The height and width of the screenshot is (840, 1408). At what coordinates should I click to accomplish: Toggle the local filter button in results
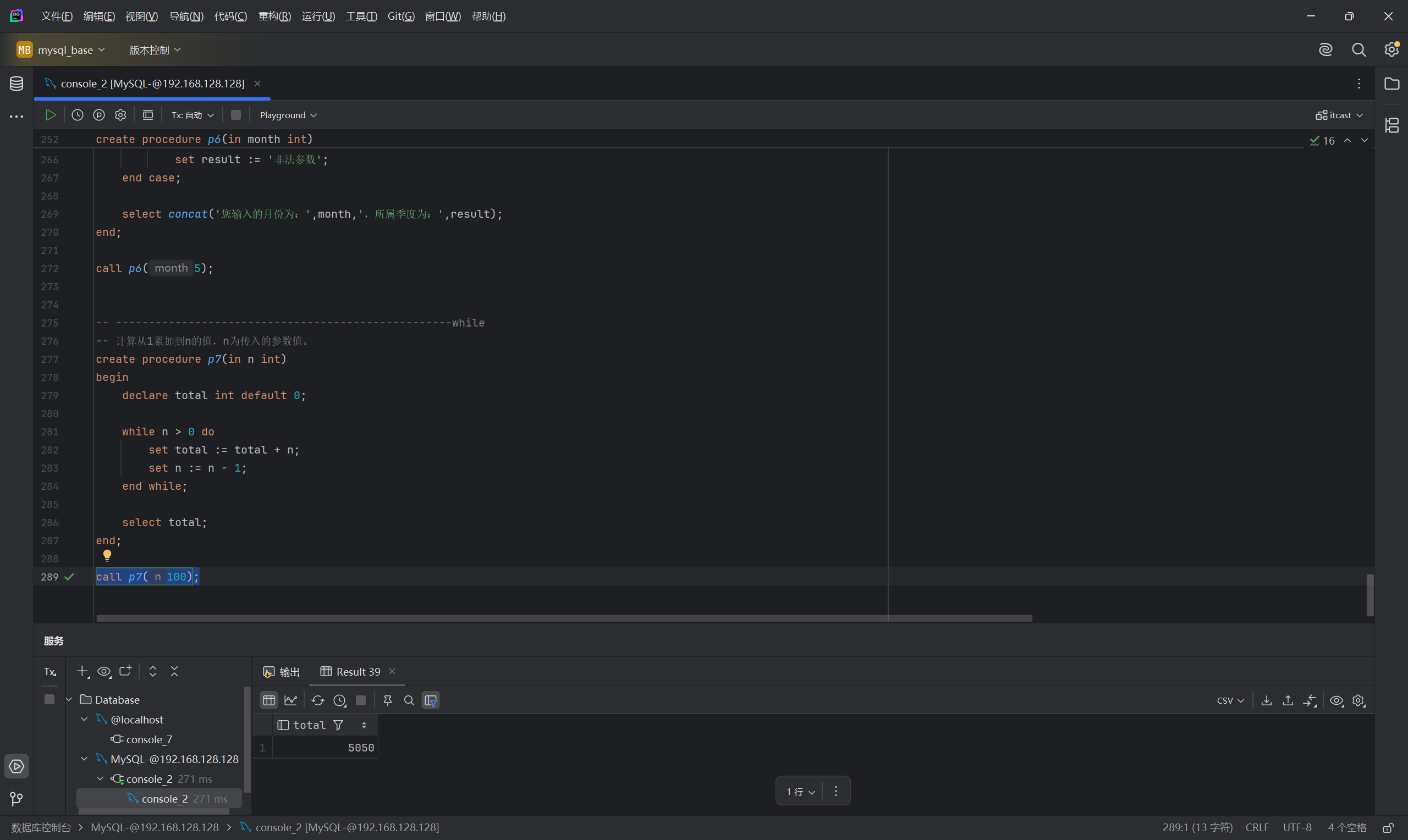tap(431, 700)
